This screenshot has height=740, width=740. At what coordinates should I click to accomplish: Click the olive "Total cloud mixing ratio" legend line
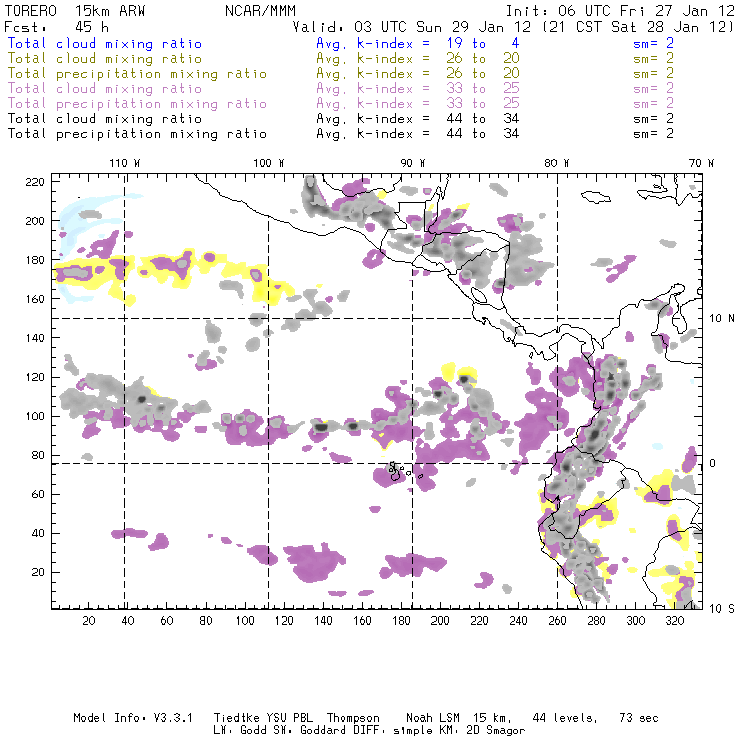tap(105, 59)
